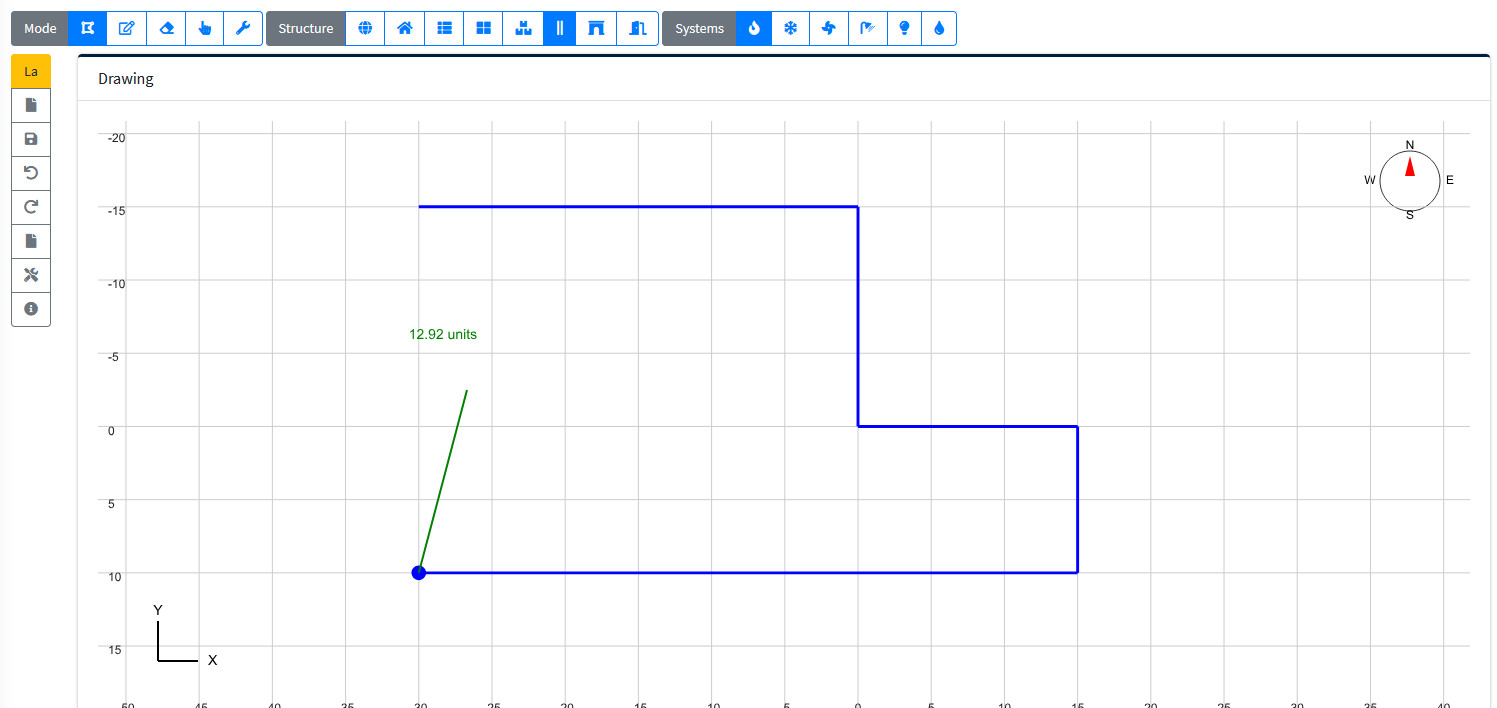
Task: Activate the eraser mode
Action: [x=166, y=28]
